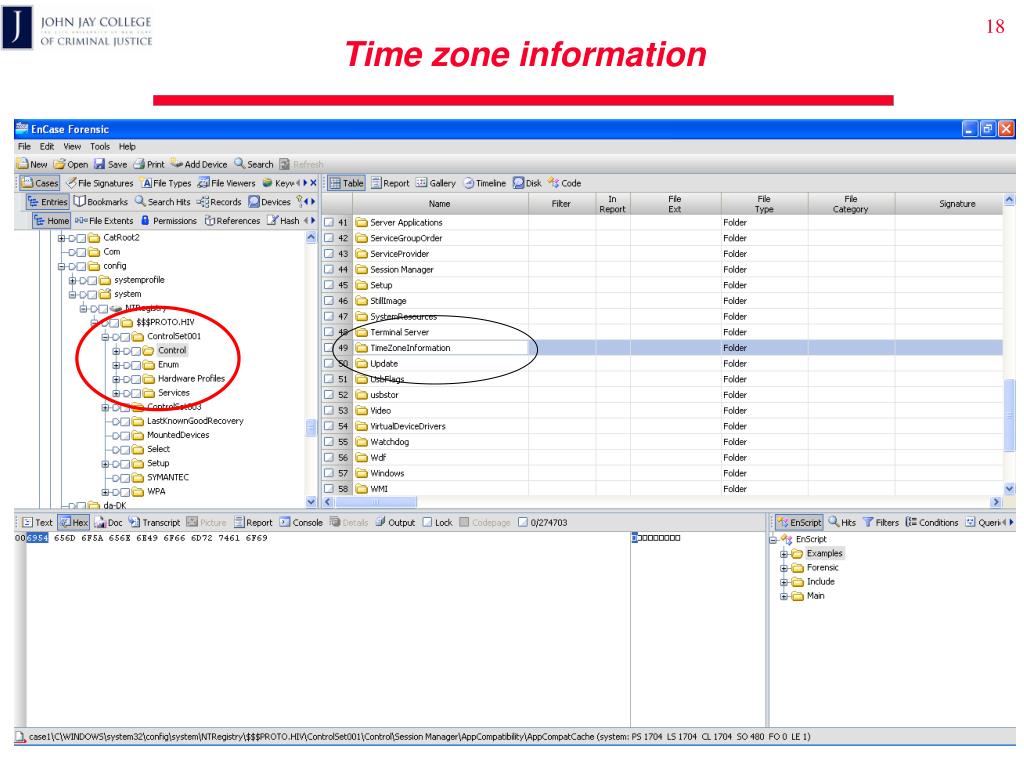Image resolution: width=1024 pixels, height=768 pixels.
Task: Open the File Extents view
Action: click(104, 221)
